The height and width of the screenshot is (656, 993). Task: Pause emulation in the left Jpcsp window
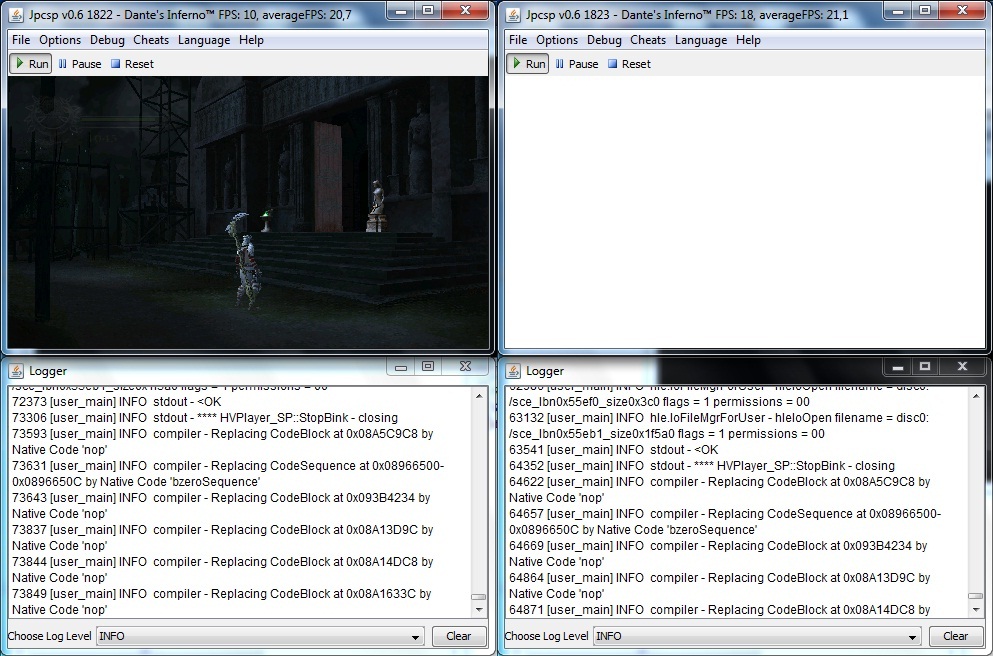80,64
